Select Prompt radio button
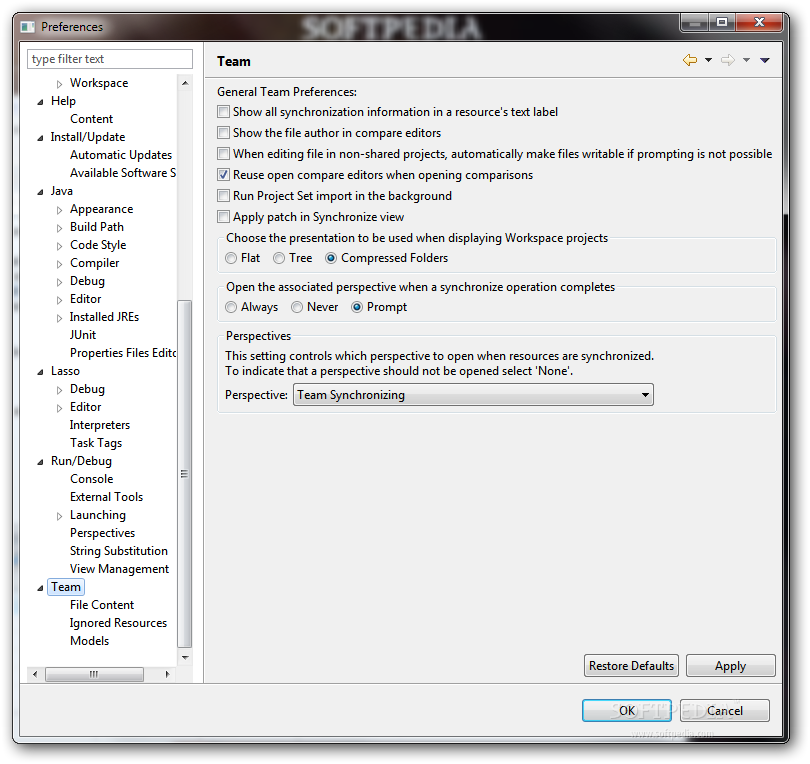The height and width of the screenshot is (764, 810). (x=357, y=307)
